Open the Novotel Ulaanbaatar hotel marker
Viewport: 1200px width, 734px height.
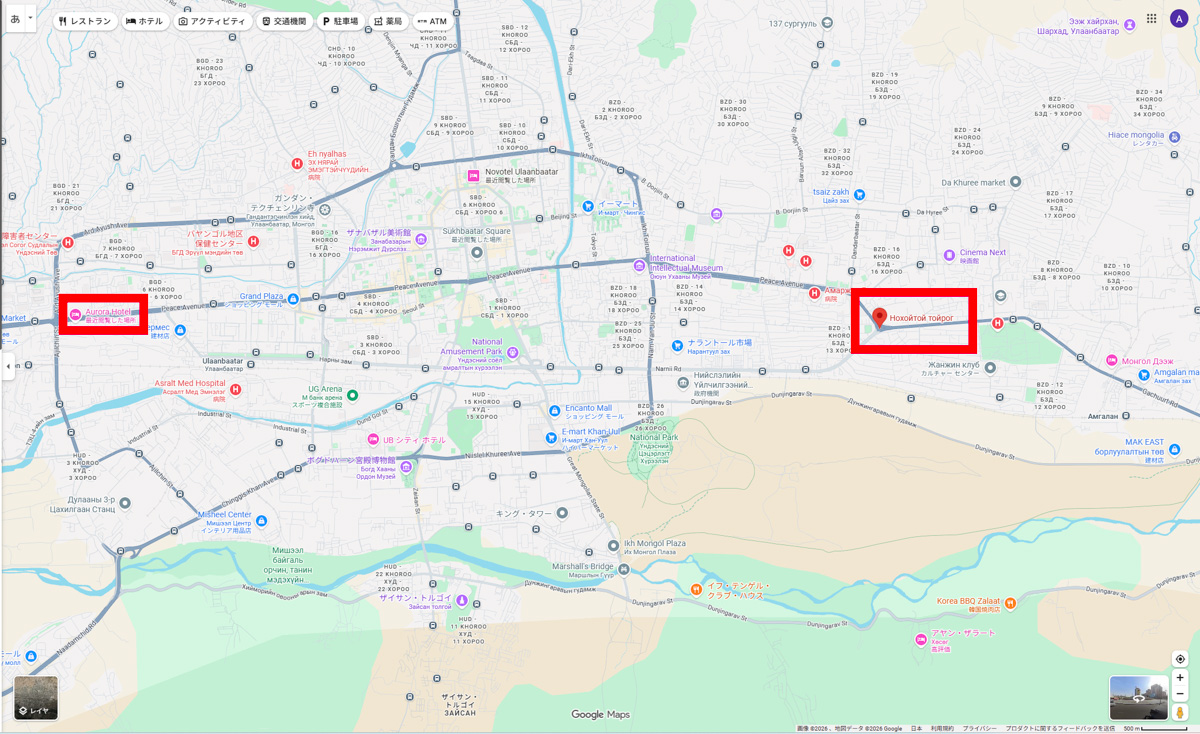click(x=473, y=176)
